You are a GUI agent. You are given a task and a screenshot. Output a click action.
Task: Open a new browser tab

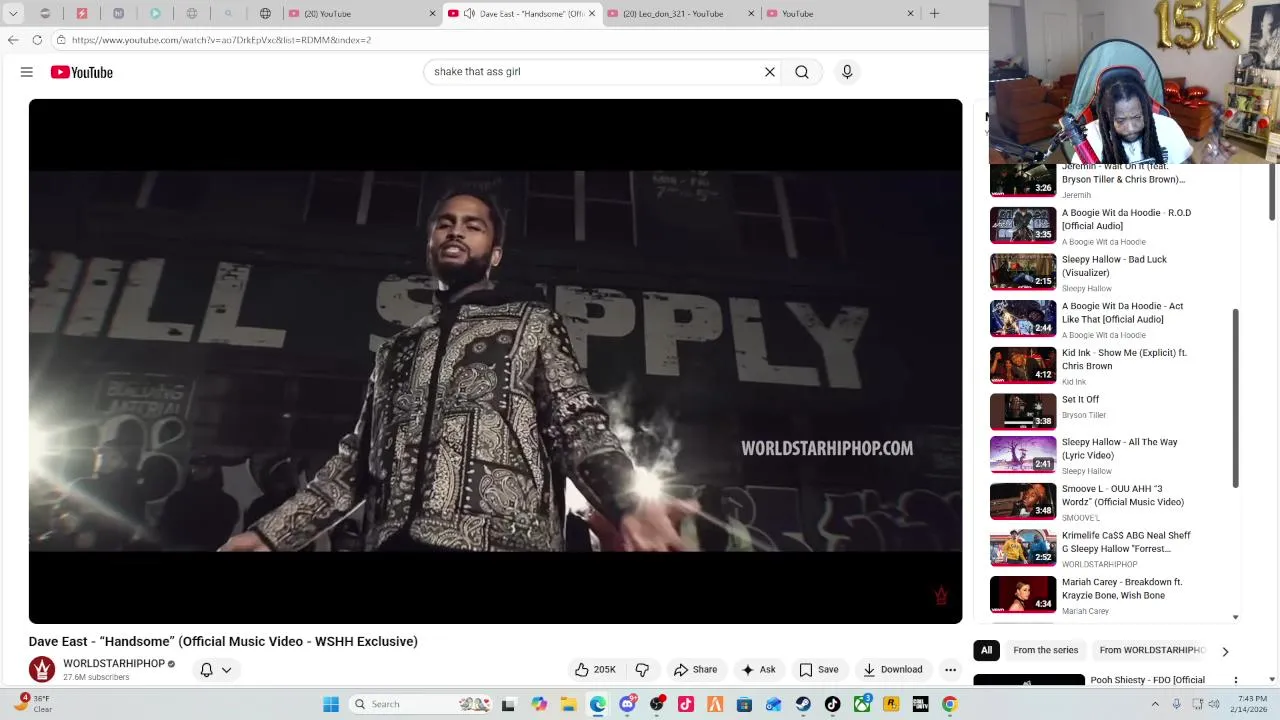coord(934,14)
